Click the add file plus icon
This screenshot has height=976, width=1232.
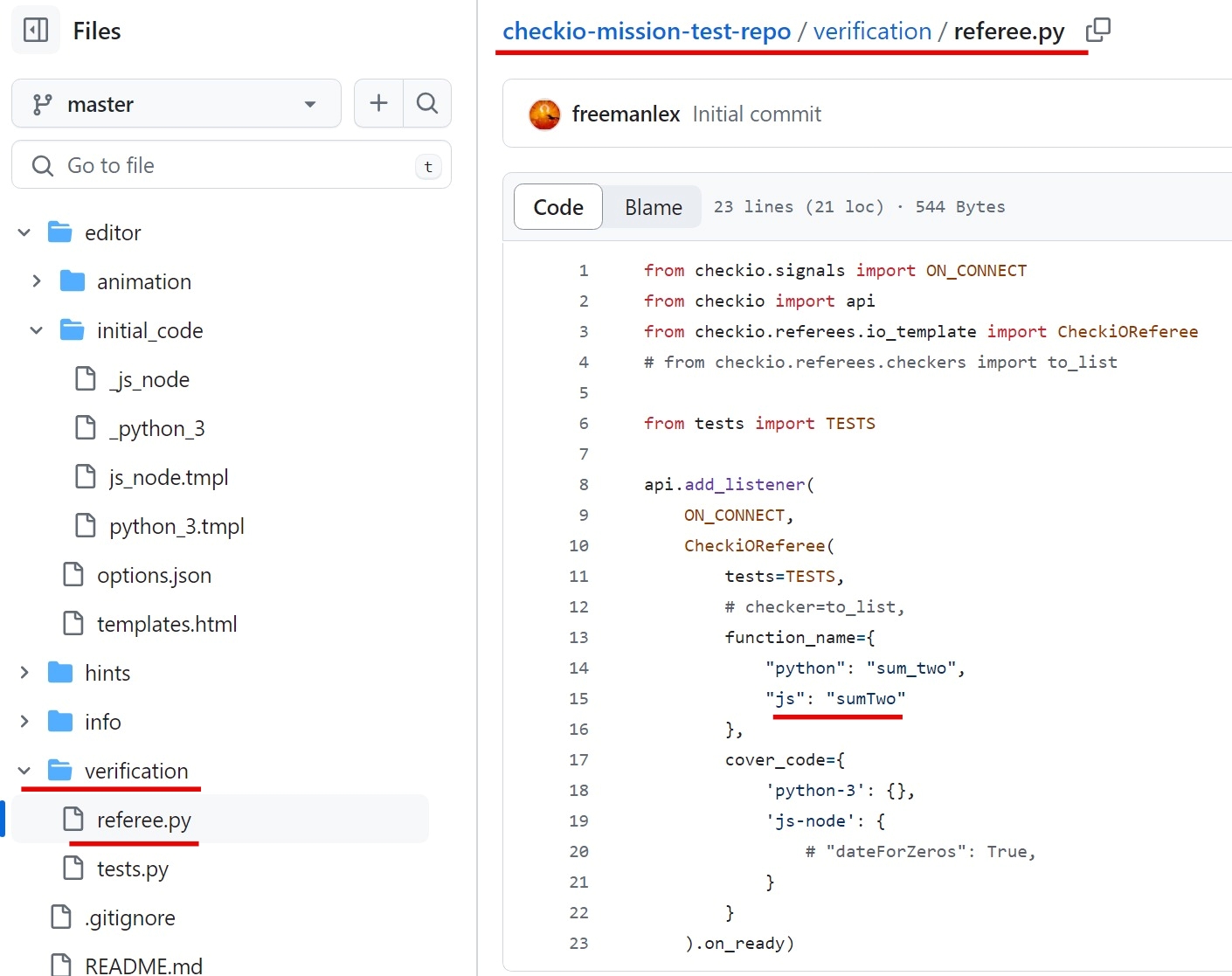[x=378, y=103]
